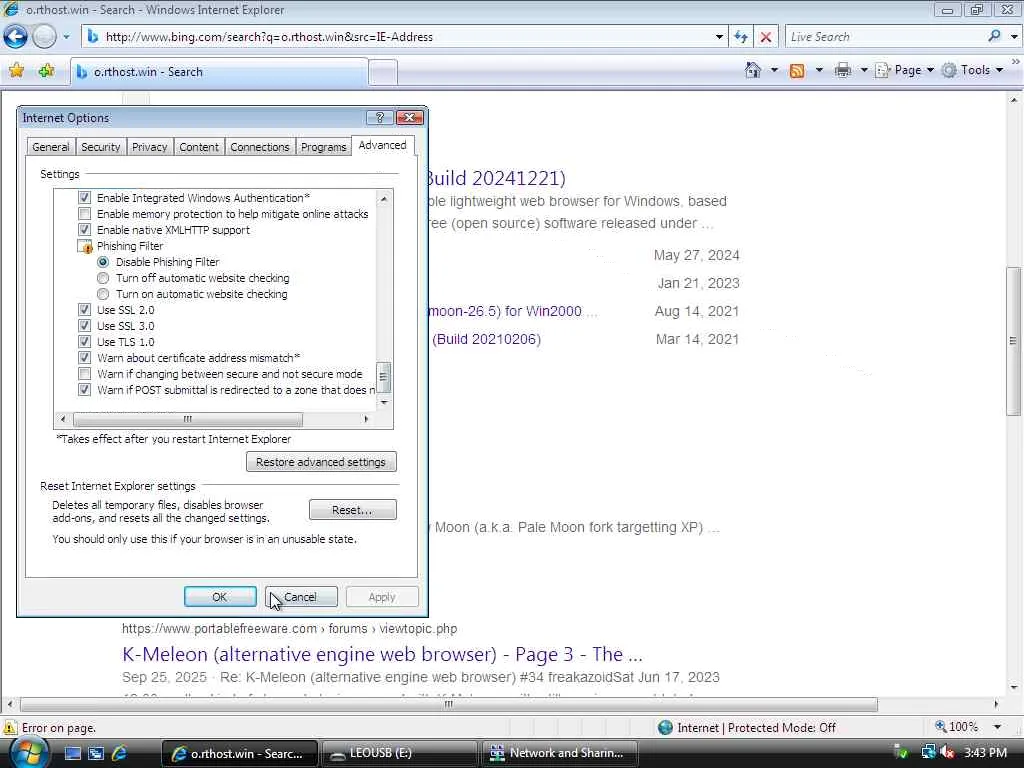Click the Refresh icon beside address bar
The height and width of the screenshot is (768, 1024).
741,37
